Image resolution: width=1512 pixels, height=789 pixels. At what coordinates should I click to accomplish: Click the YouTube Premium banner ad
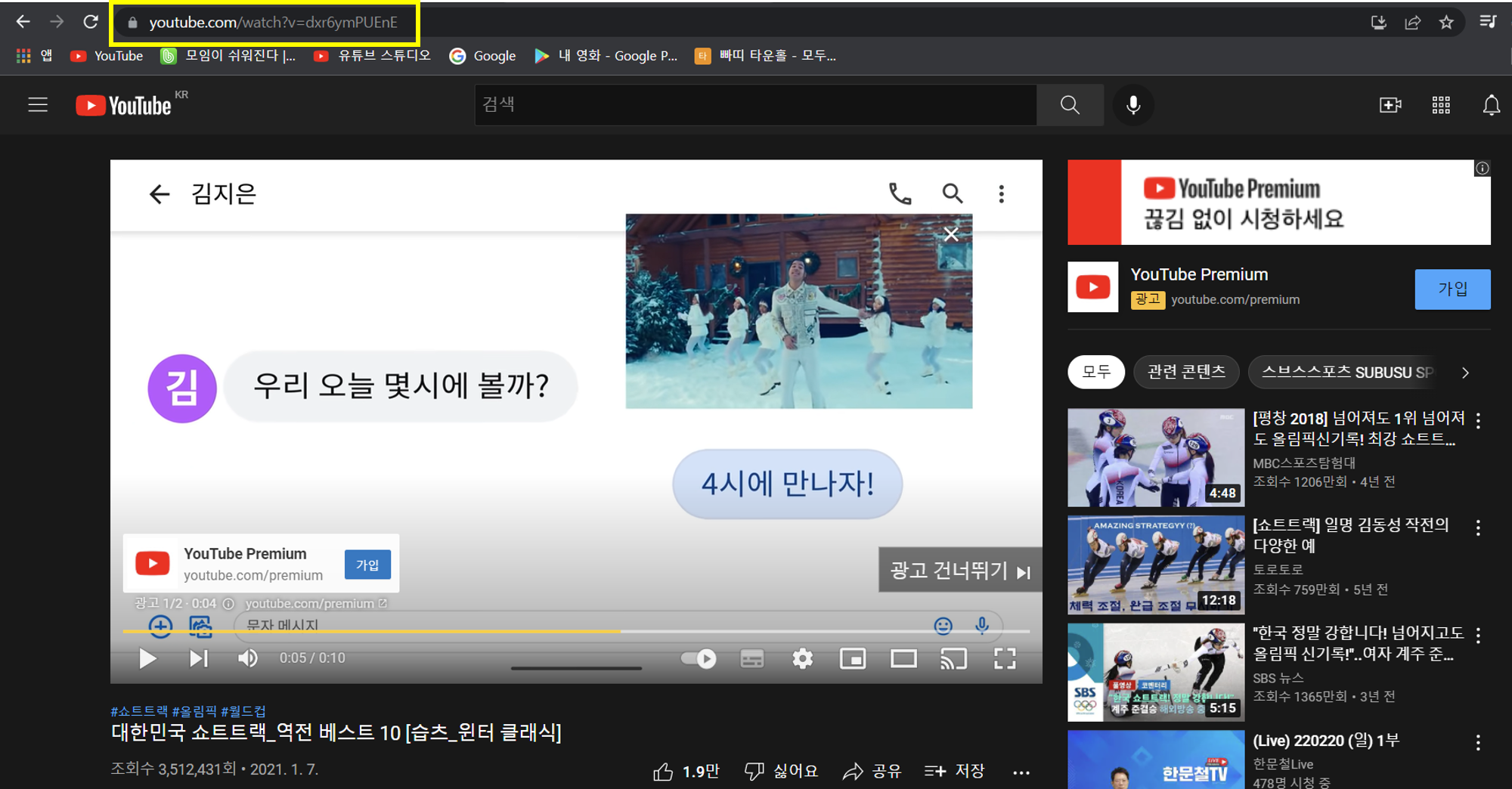pyautogui.click(x=1279, y=203)
